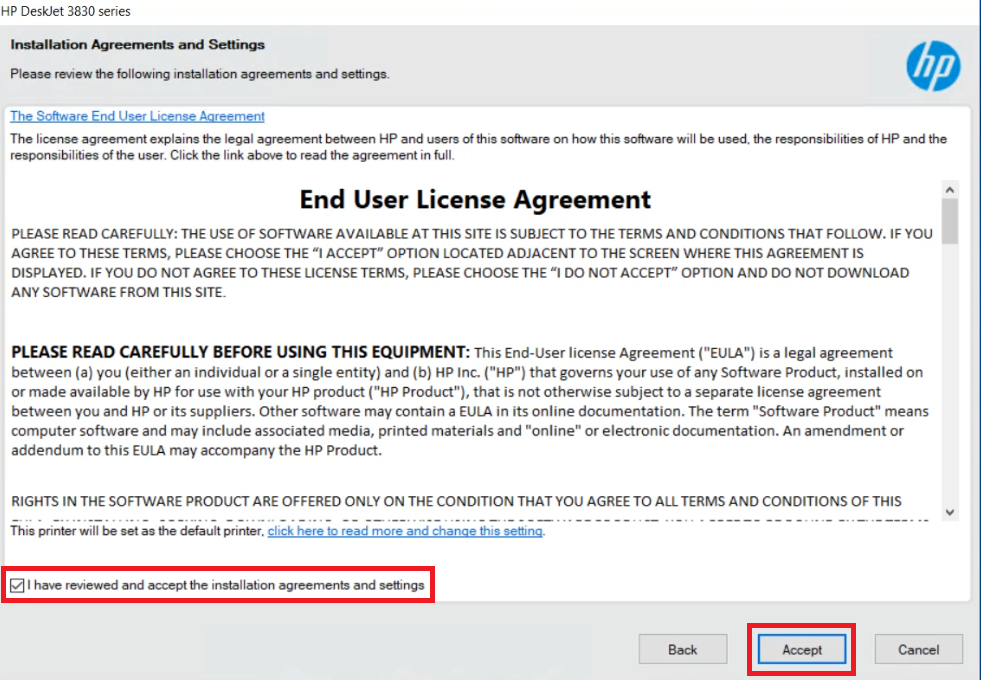Click the 'Please review the following installation agreements' text

tap(200, 74)
